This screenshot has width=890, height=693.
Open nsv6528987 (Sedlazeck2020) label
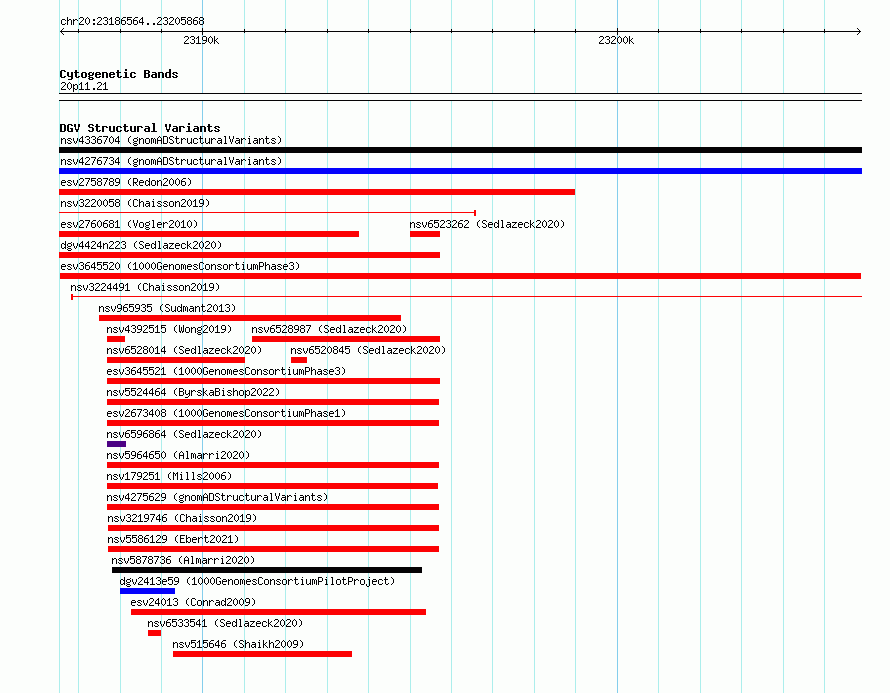click(x=329, y=329)
